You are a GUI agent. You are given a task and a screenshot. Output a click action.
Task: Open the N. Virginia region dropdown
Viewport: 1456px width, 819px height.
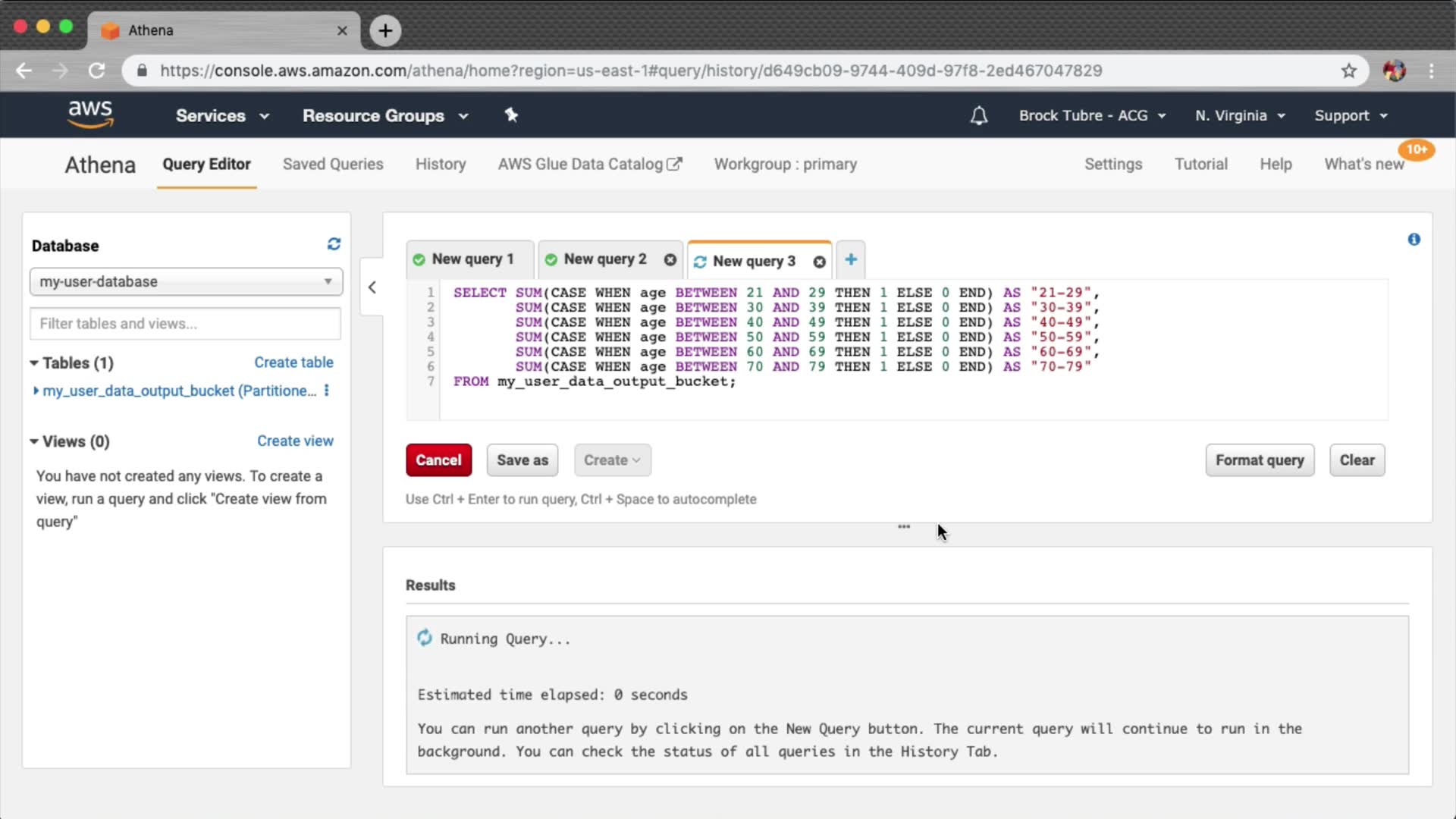point(1240,116)
